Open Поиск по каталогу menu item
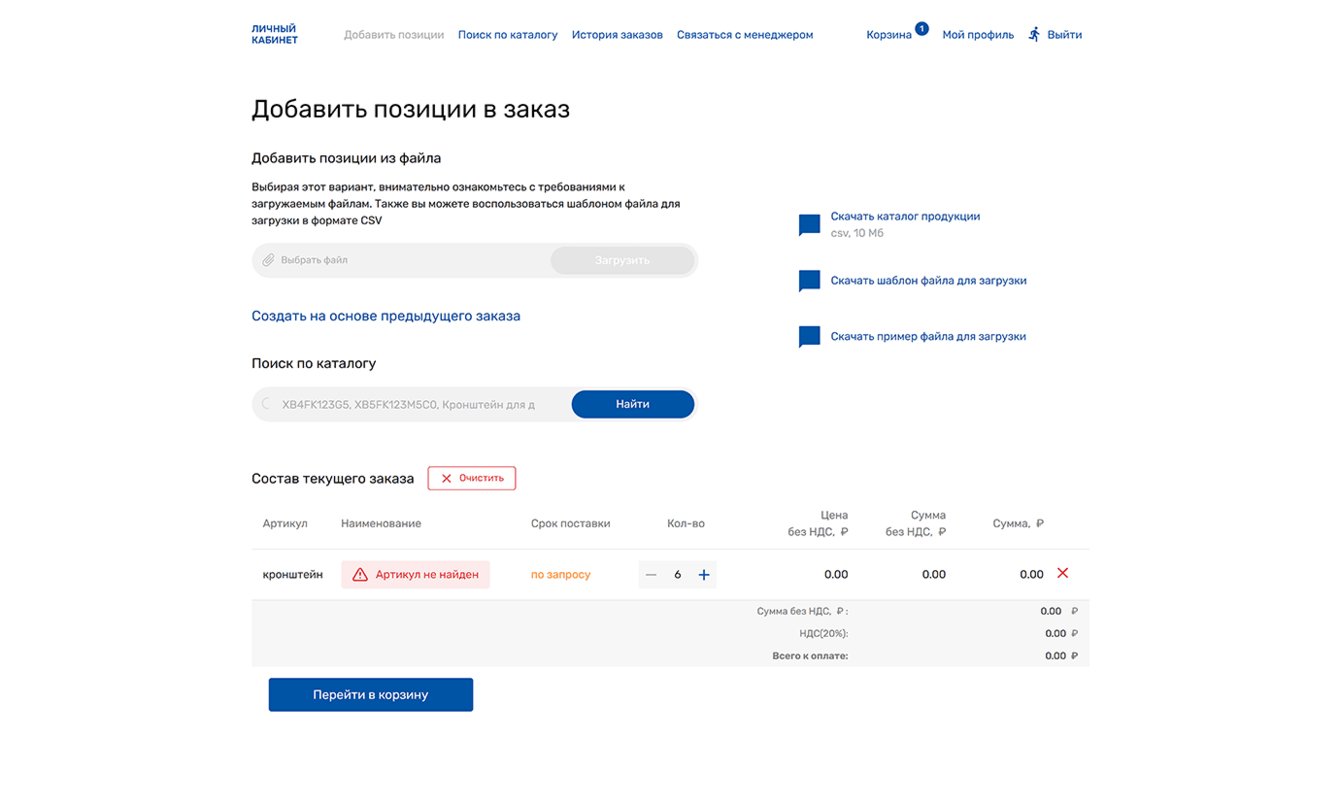 tap(508, 35)
